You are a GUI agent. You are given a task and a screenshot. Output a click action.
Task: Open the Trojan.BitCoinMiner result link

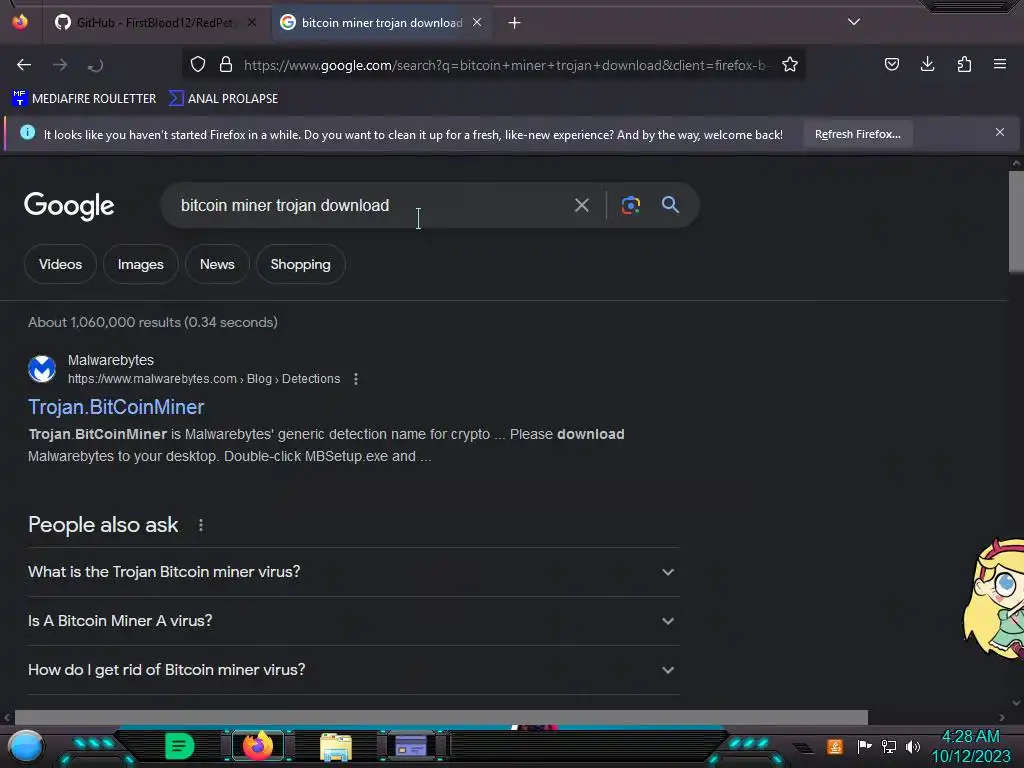tap(116, 408)
